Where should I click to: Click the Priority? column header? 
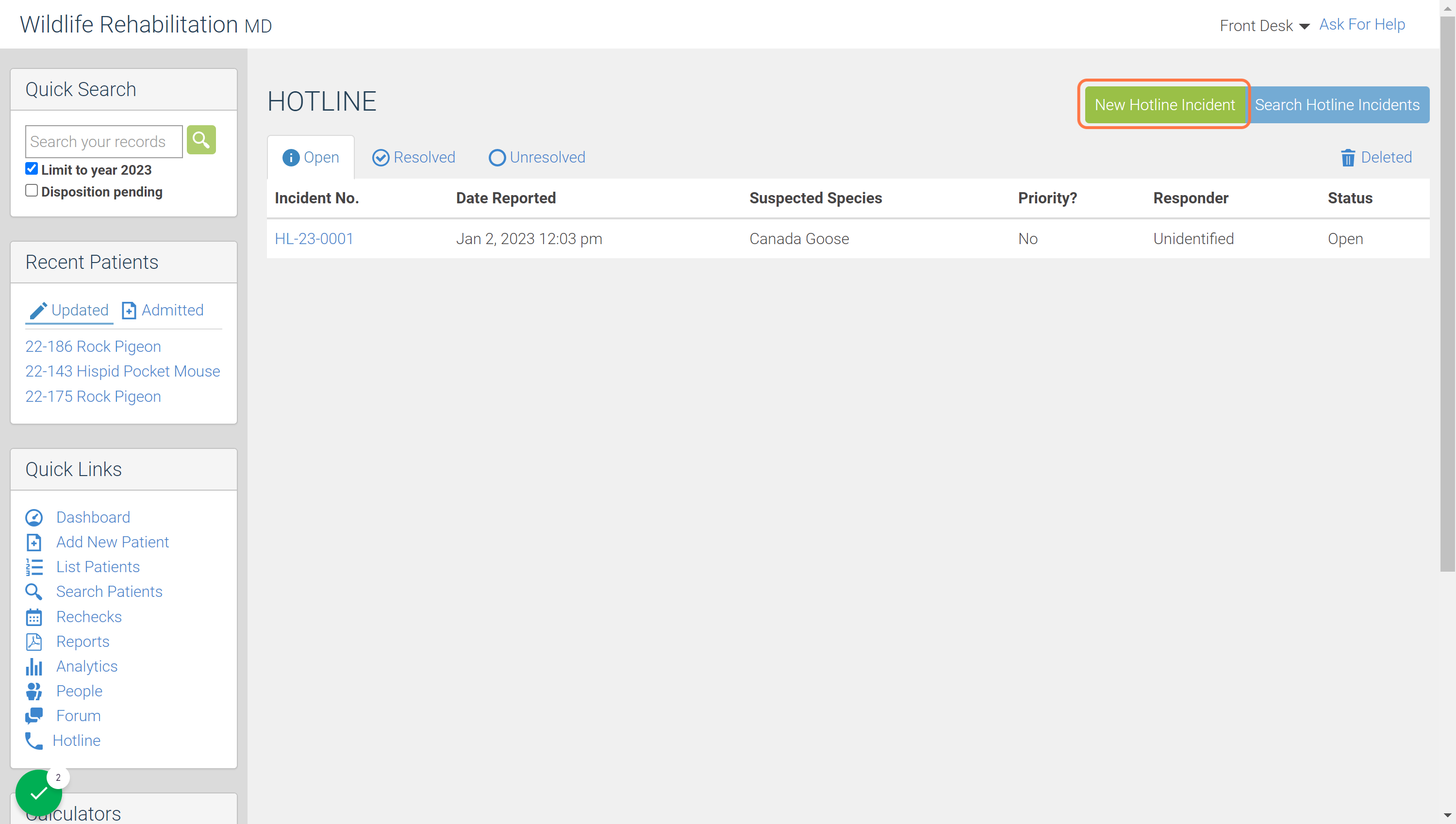pyautogui.click(x=1047, y=198)
